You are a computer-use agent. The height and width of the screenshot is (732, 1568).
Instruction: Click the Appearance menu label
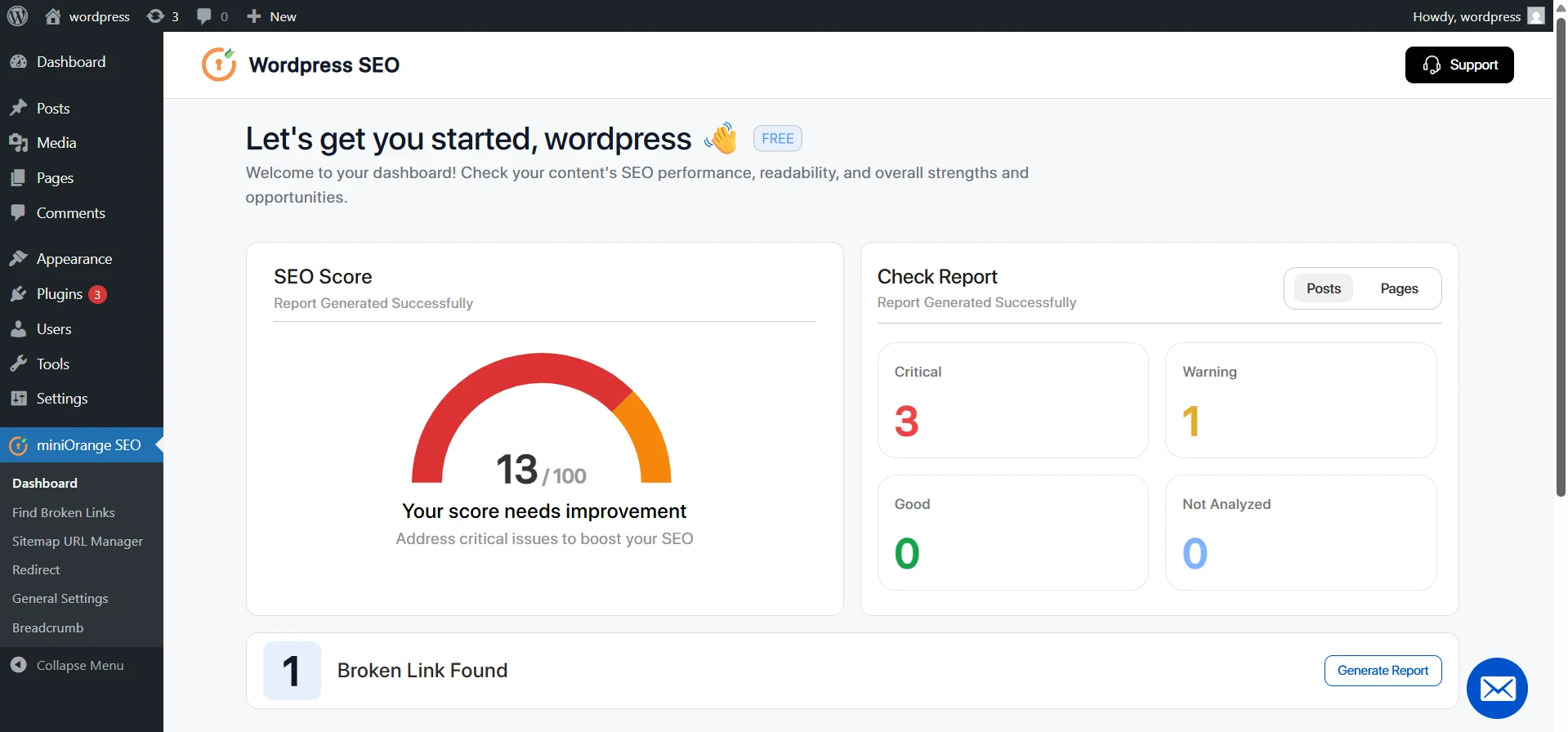pos(74,259)
